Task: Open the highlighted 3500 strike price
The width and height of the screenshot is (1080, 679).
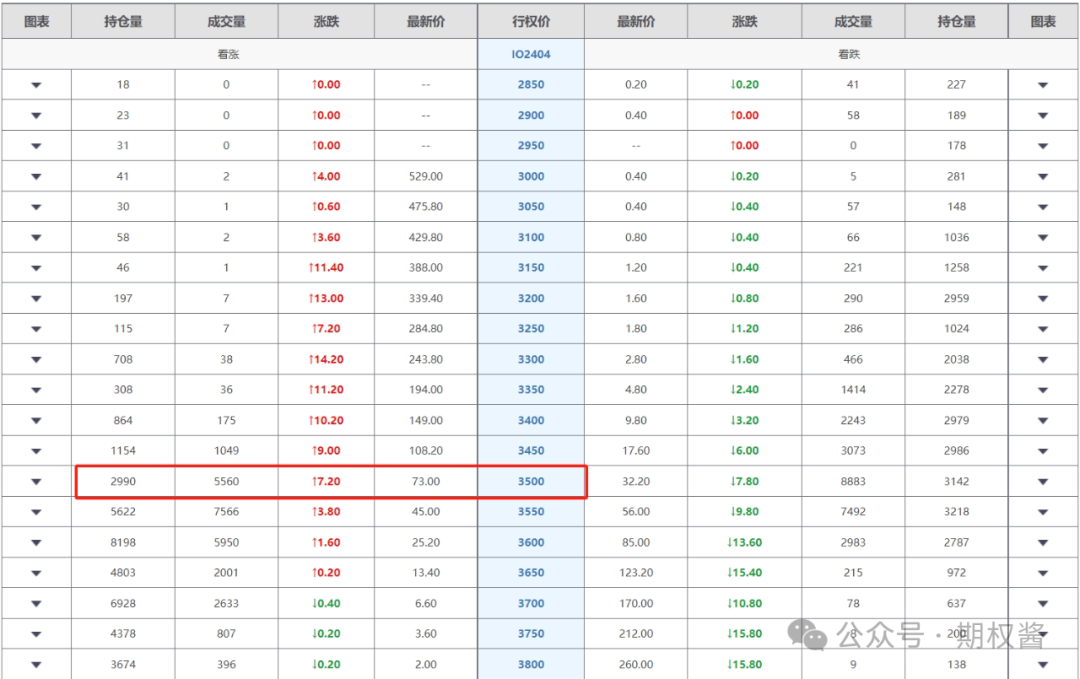Action: pos(531,481)
